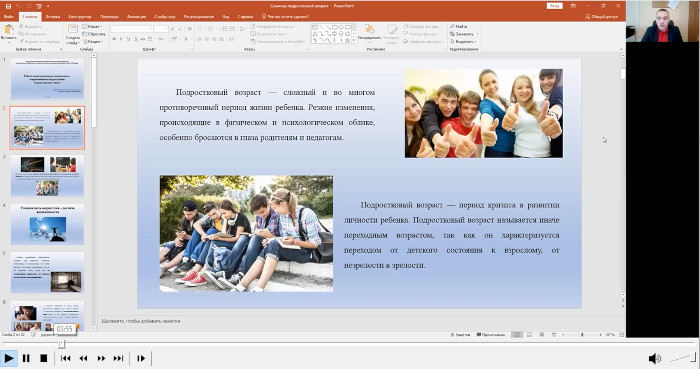Select slide 4 thumbnail with mountain image
The height and width of the screenshot is (369, 700).
click(47, 224)
